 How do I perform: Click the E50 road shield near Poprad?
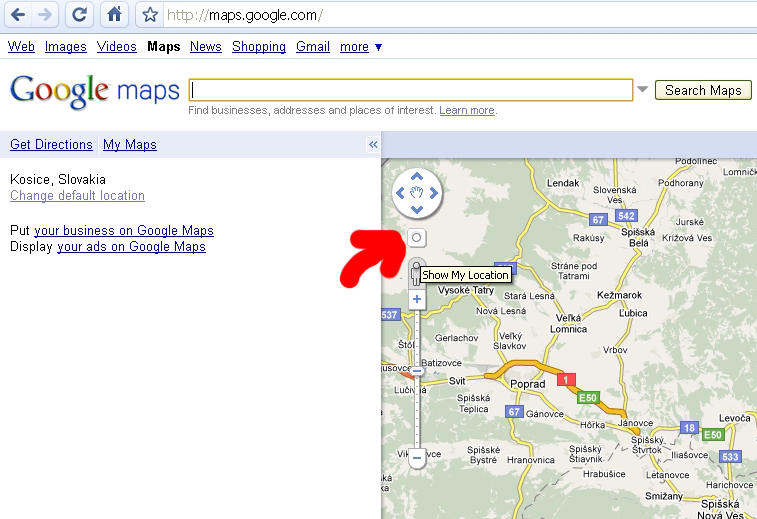click(588, 397)
